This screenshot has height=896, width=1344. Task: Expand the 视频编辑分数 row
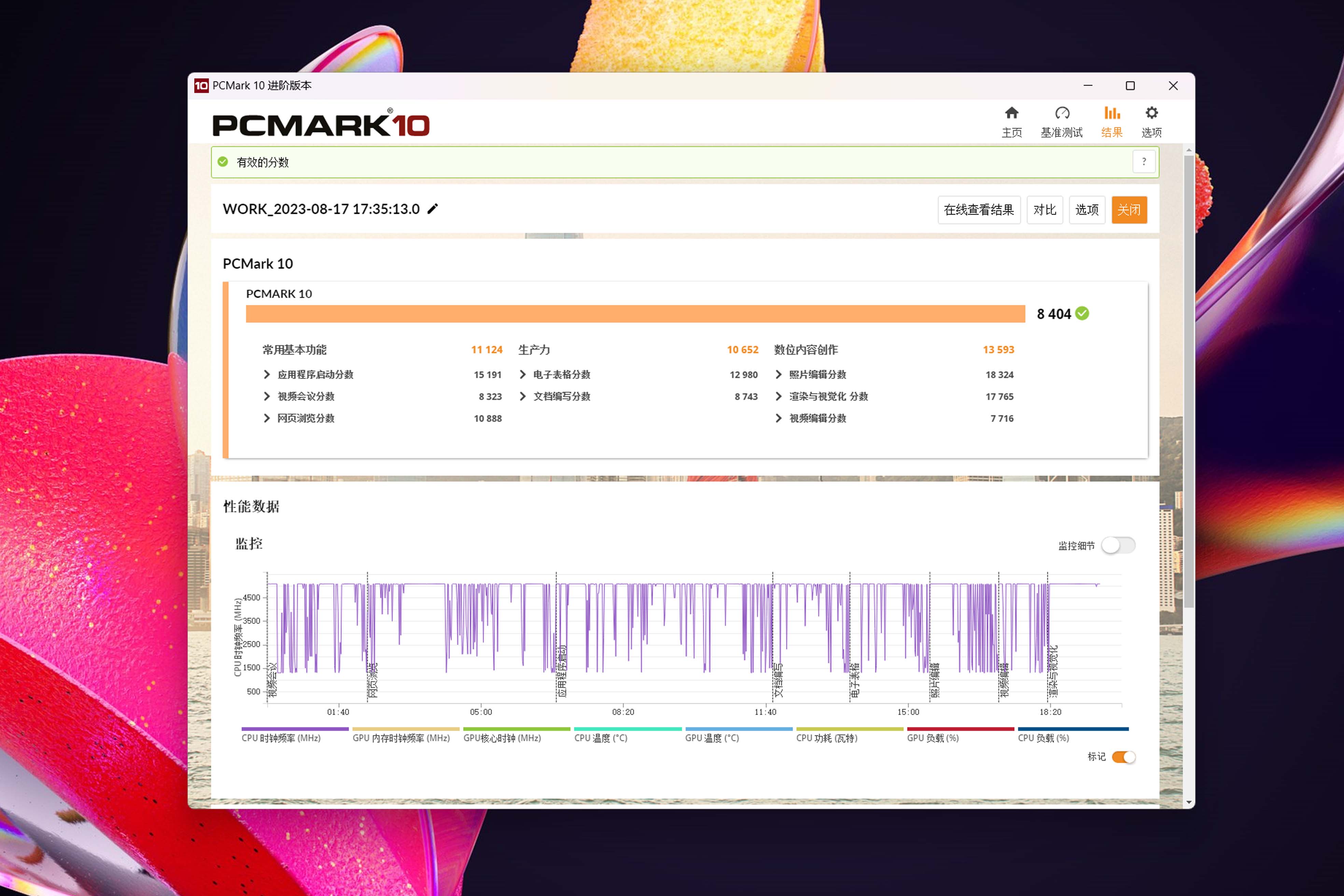pyautogui.click(x=778, y=418)
